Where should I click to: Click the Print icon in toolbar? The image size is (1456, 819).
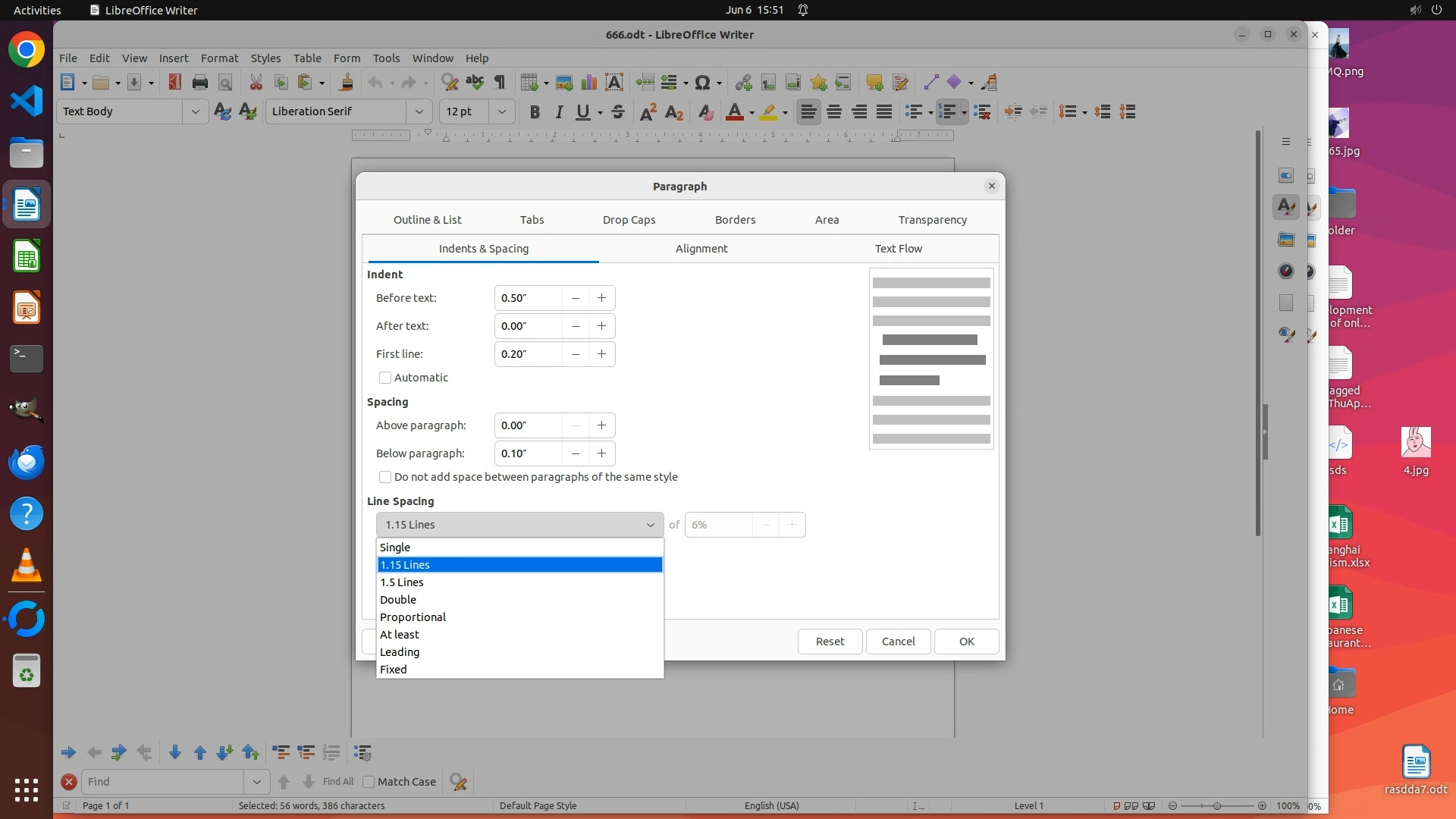(200, 83)
